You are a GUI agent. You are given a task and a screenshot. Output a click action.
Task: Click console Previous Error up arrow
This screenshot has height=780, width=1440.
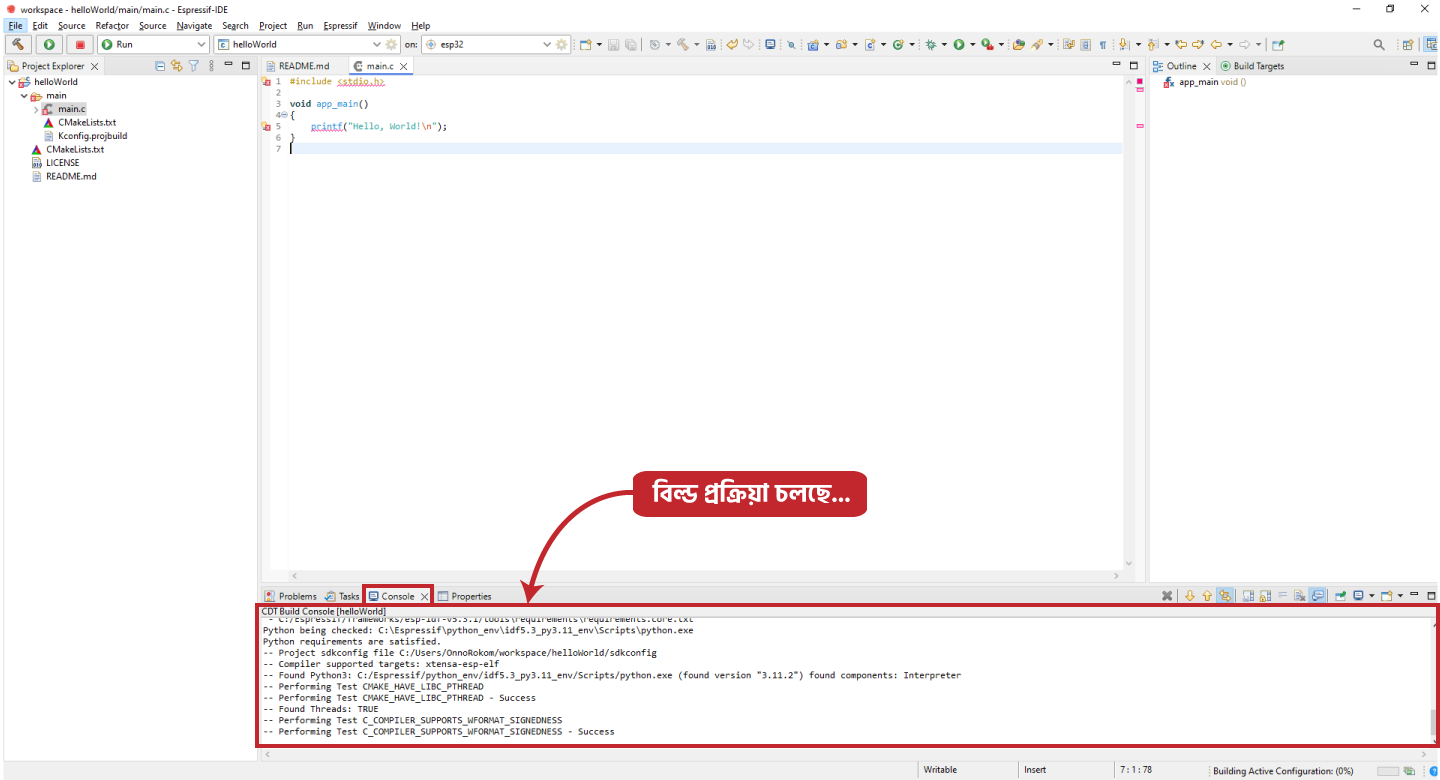1207,596
